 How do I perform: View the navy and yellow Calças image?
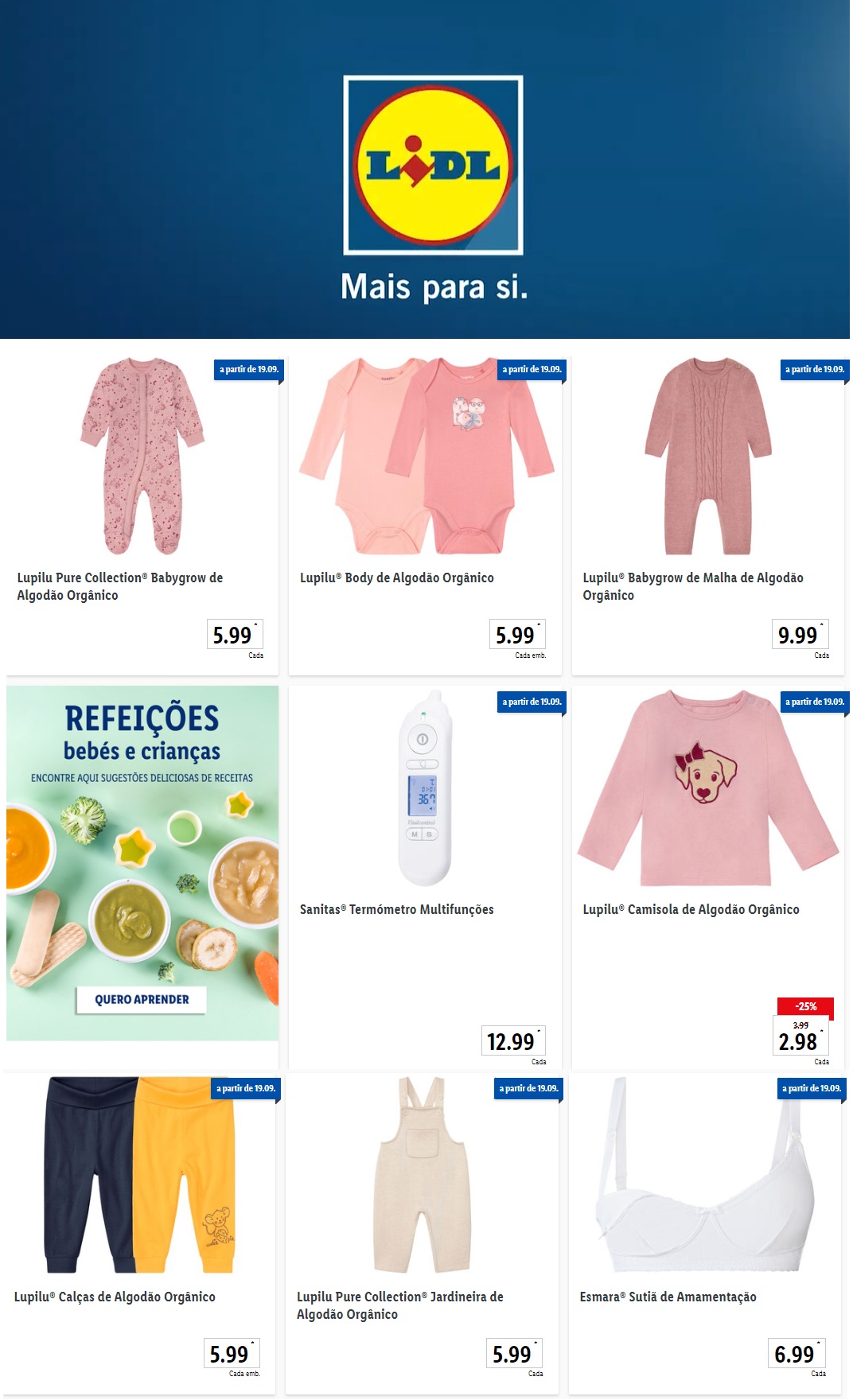tap(140, 1175)
